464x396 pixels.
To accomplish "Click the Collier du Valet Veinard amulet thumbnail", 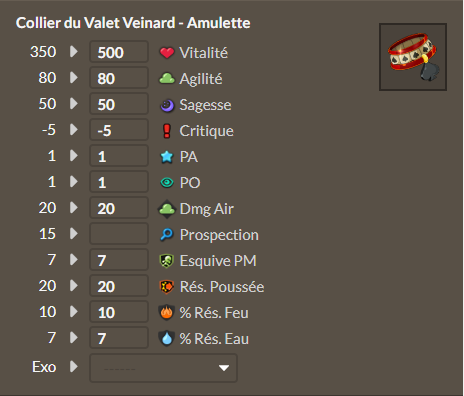I will pos(413,57).
